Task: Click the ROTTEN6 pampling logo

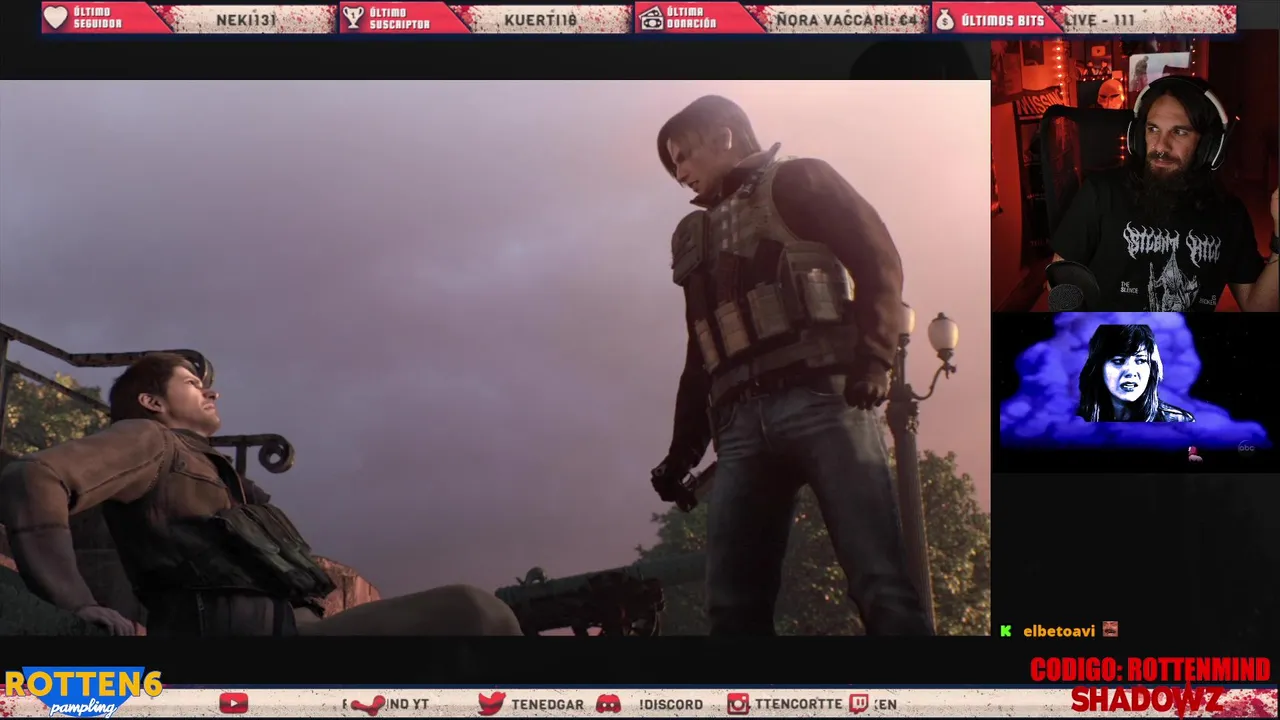Action: coord(82,692)
